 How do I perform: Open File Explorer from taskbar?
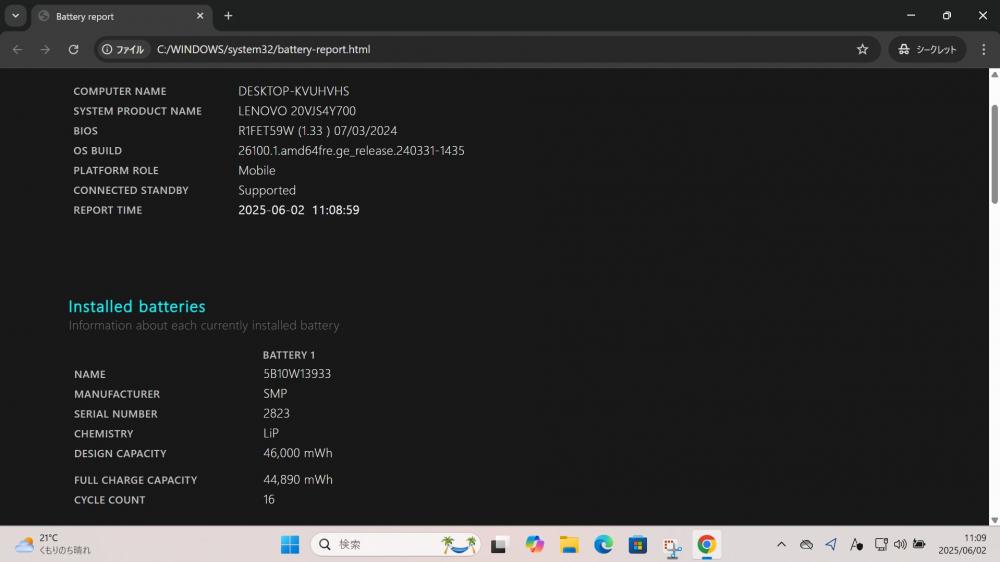pos(569,544)
